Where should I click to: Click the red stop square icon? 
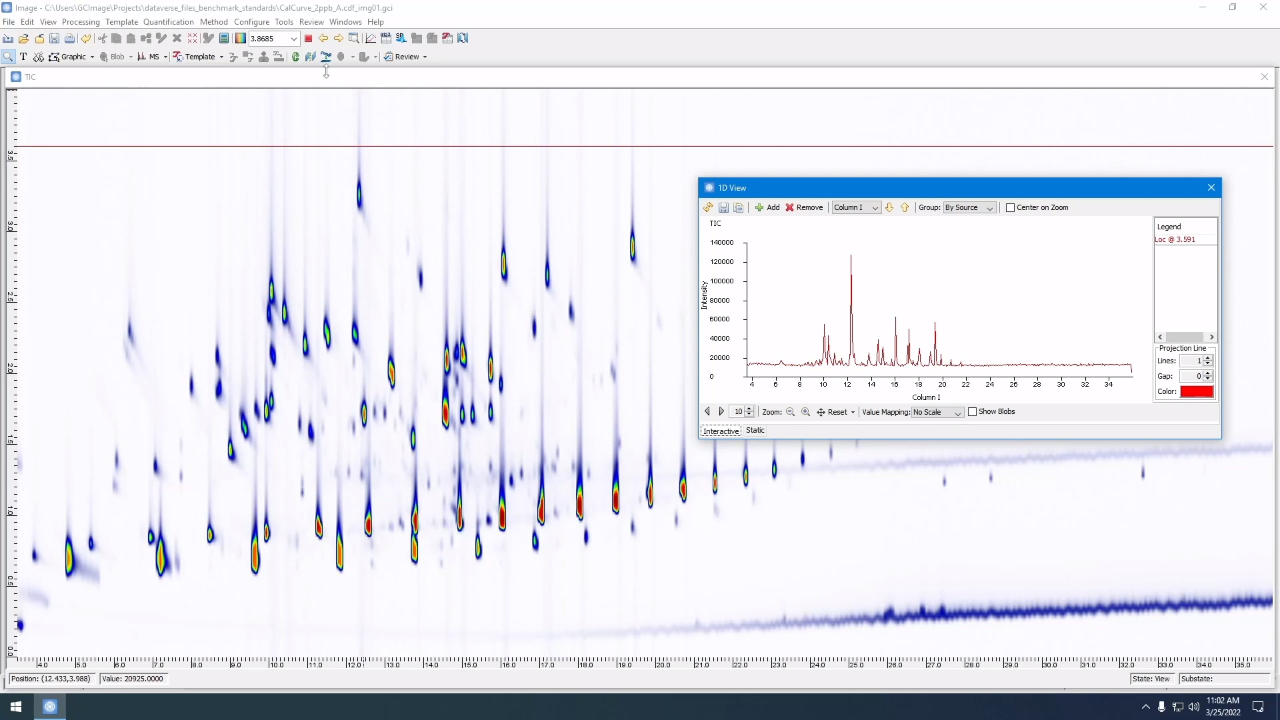[308, 38]
